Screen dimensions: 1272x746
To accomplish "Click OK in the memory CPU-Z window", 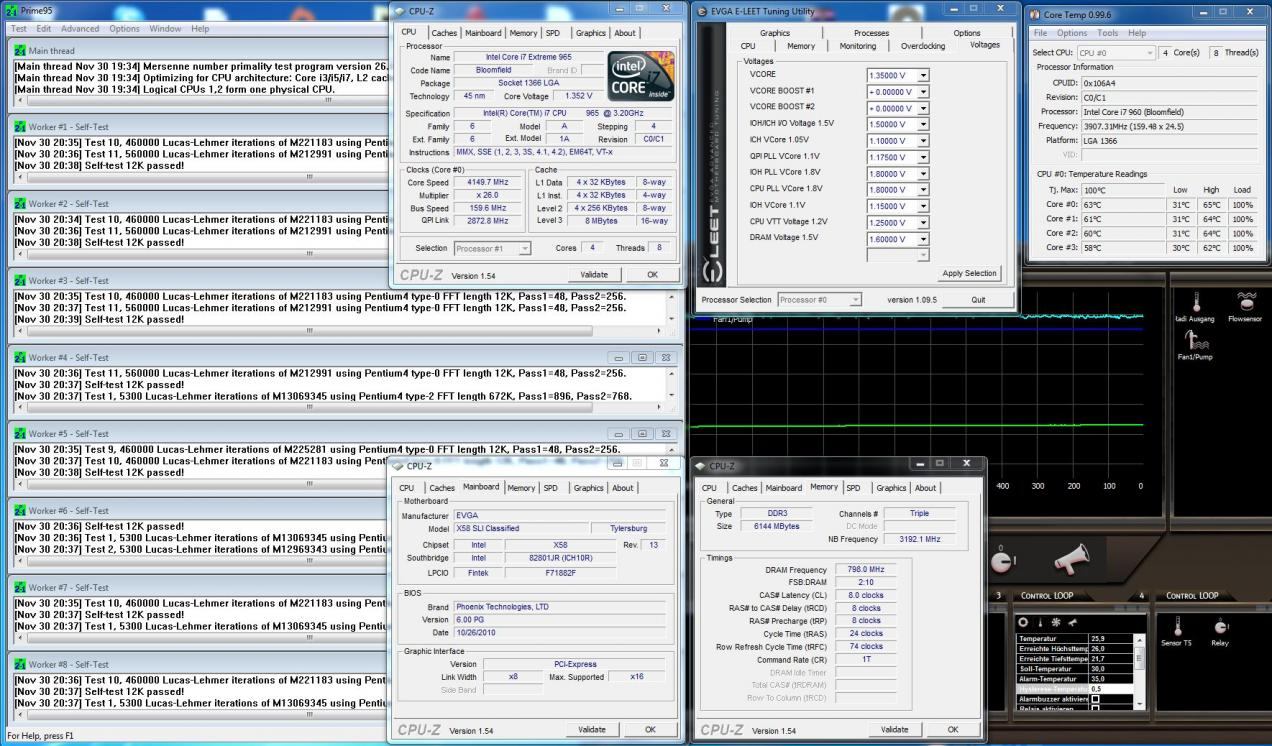I will click(953, 729).
